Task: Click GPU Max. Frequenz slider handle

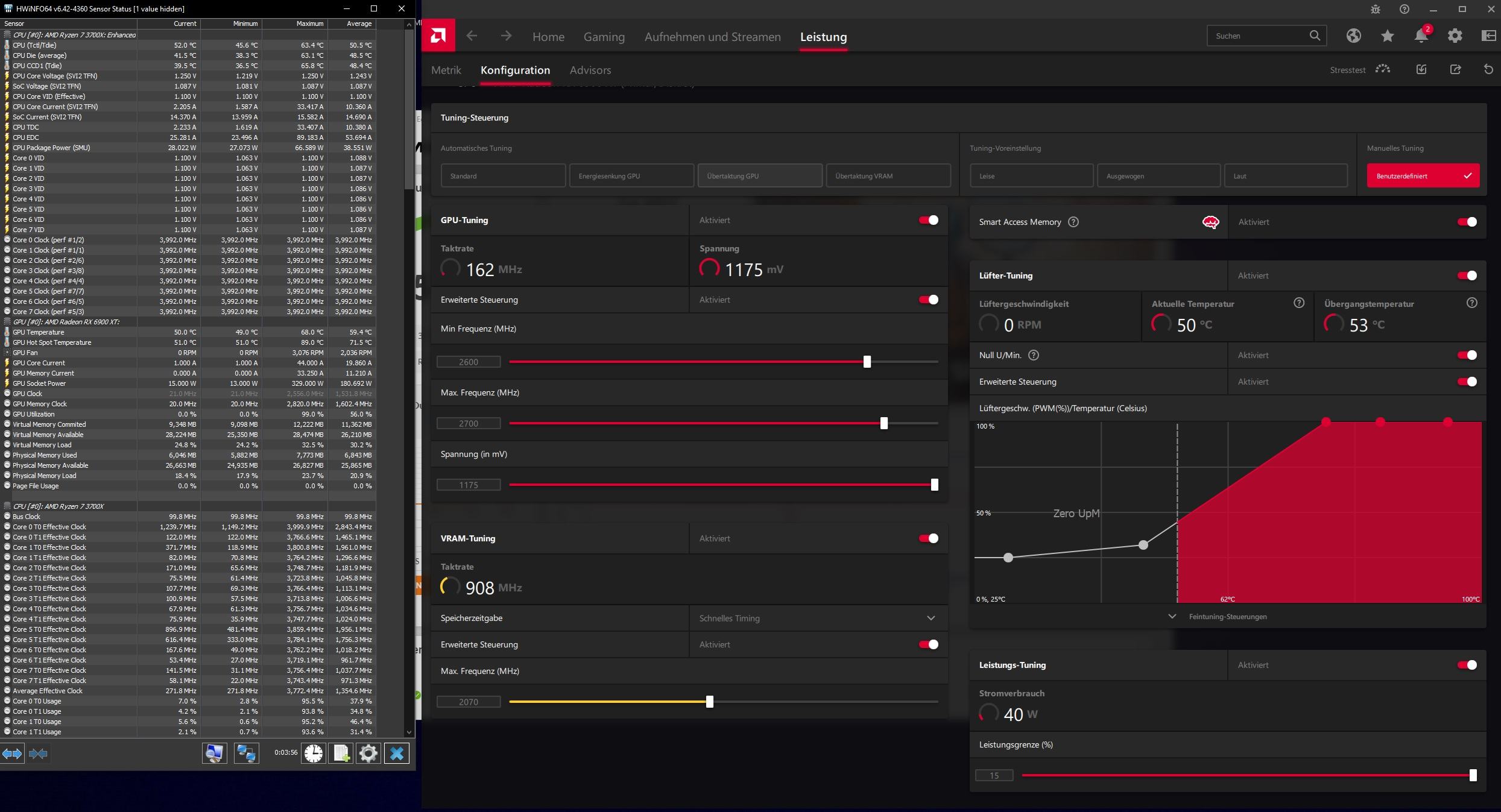Action: [884, 423]
